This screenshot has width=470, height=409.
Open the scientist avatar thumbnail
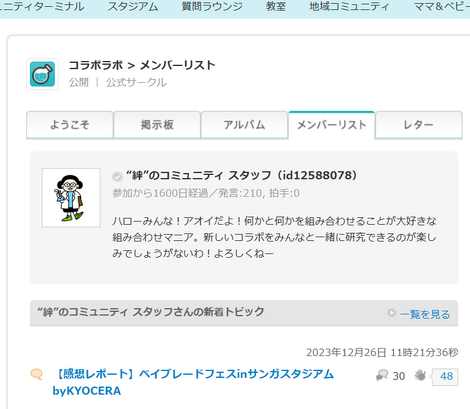71,198
